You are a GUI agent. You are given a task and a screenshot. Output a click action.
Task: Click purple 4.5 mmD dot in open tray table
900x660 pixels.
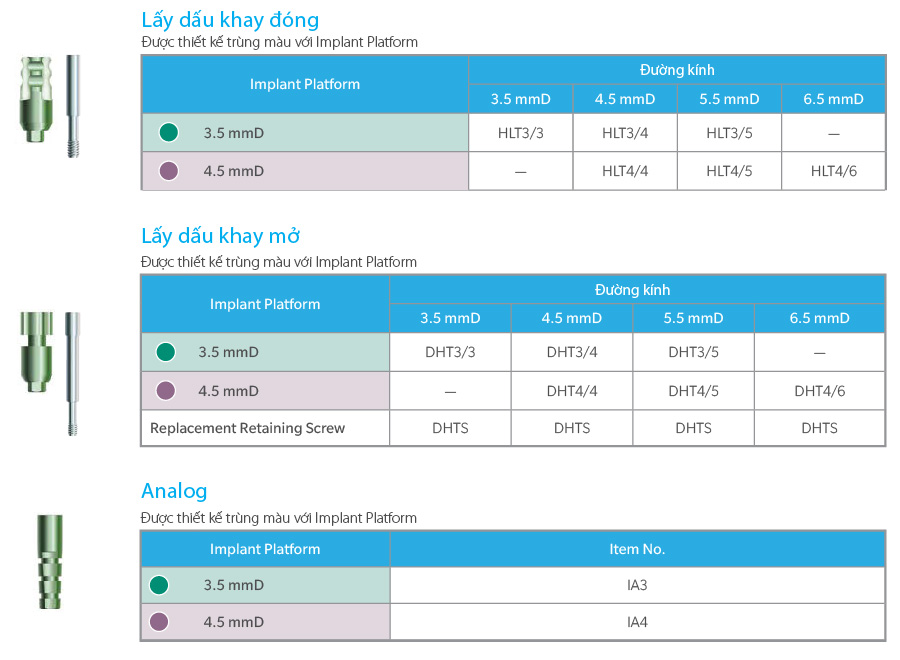(166, 391)
